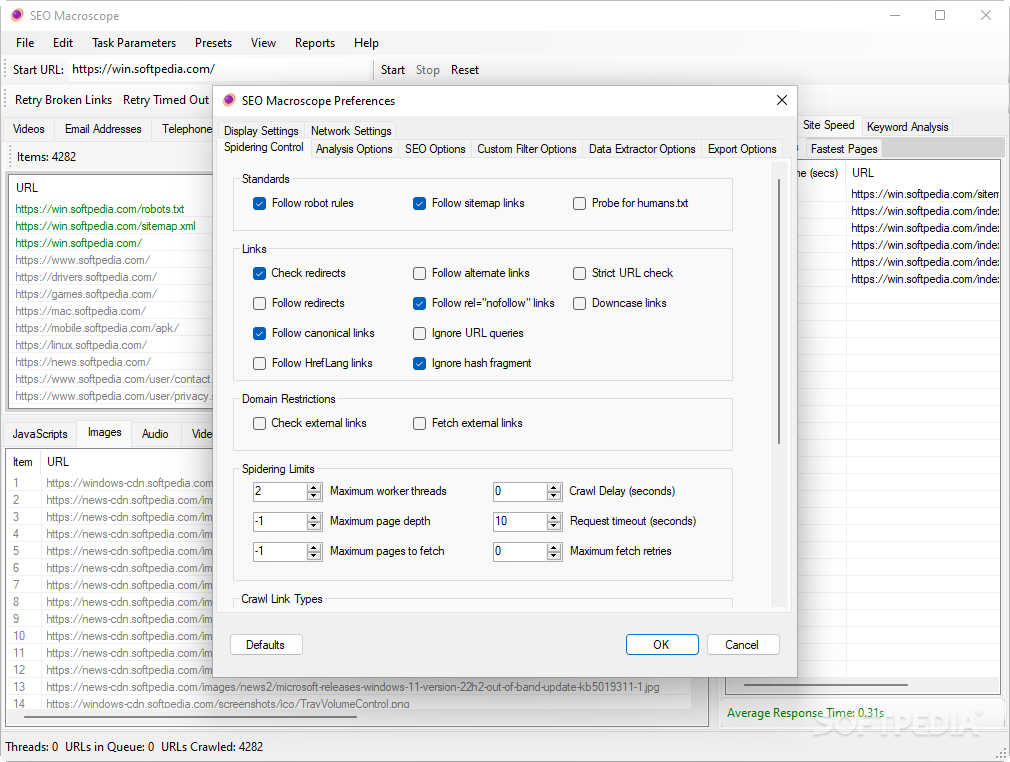Open the Edit menu
1010x762 pixels.
click(x=62, y=43)
